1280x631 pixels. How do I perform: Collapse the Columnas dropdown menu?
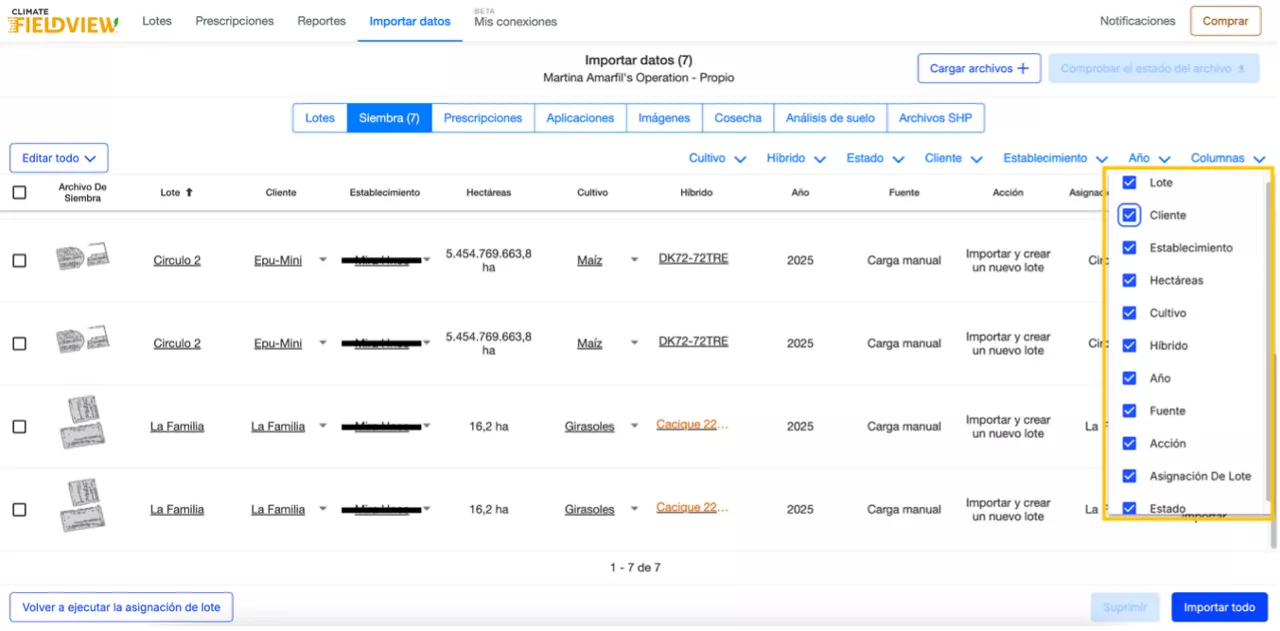(x=1227, y=158)
